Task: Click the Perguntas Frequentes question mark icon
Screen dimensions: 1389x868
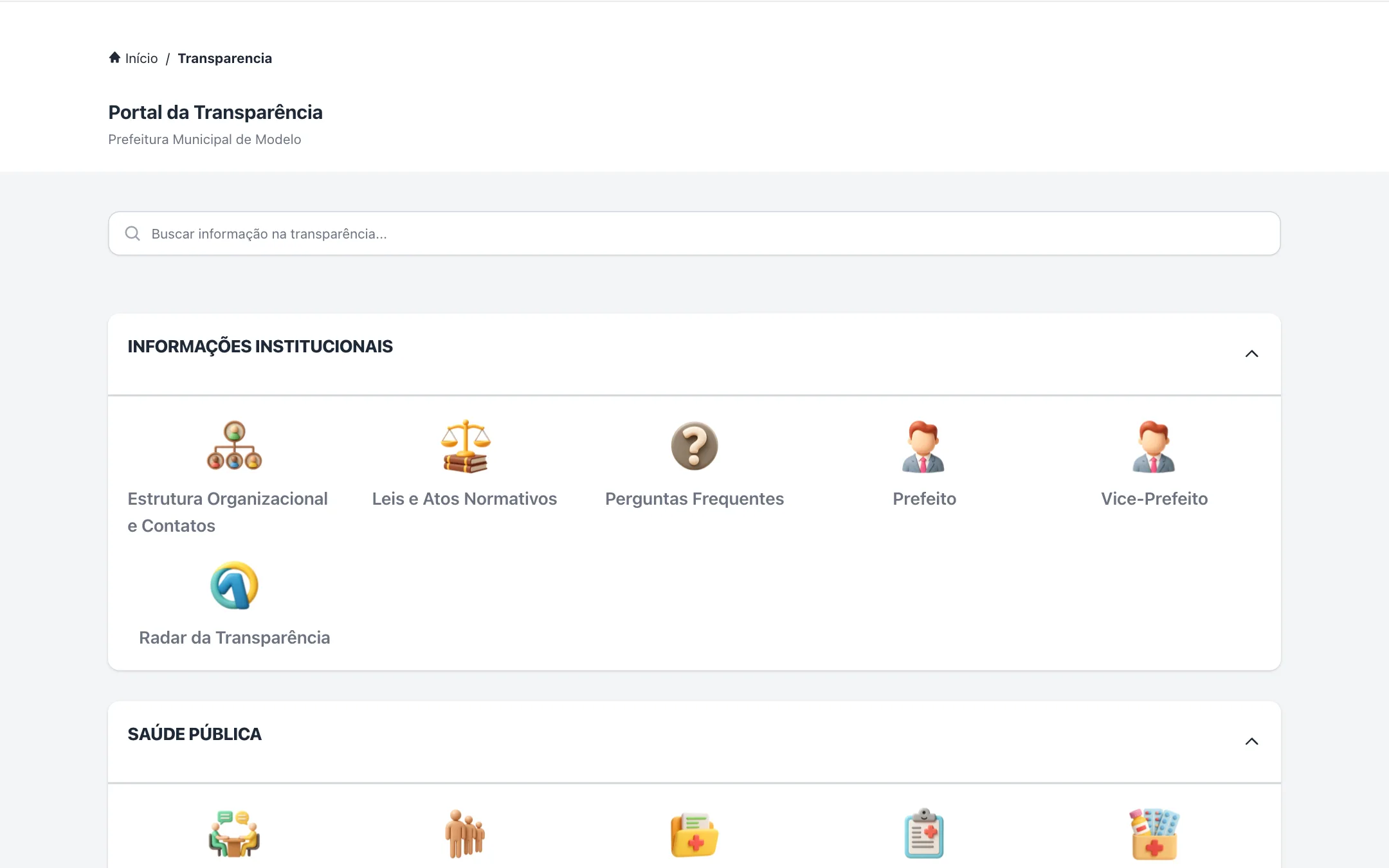Action: coord(694,446)
